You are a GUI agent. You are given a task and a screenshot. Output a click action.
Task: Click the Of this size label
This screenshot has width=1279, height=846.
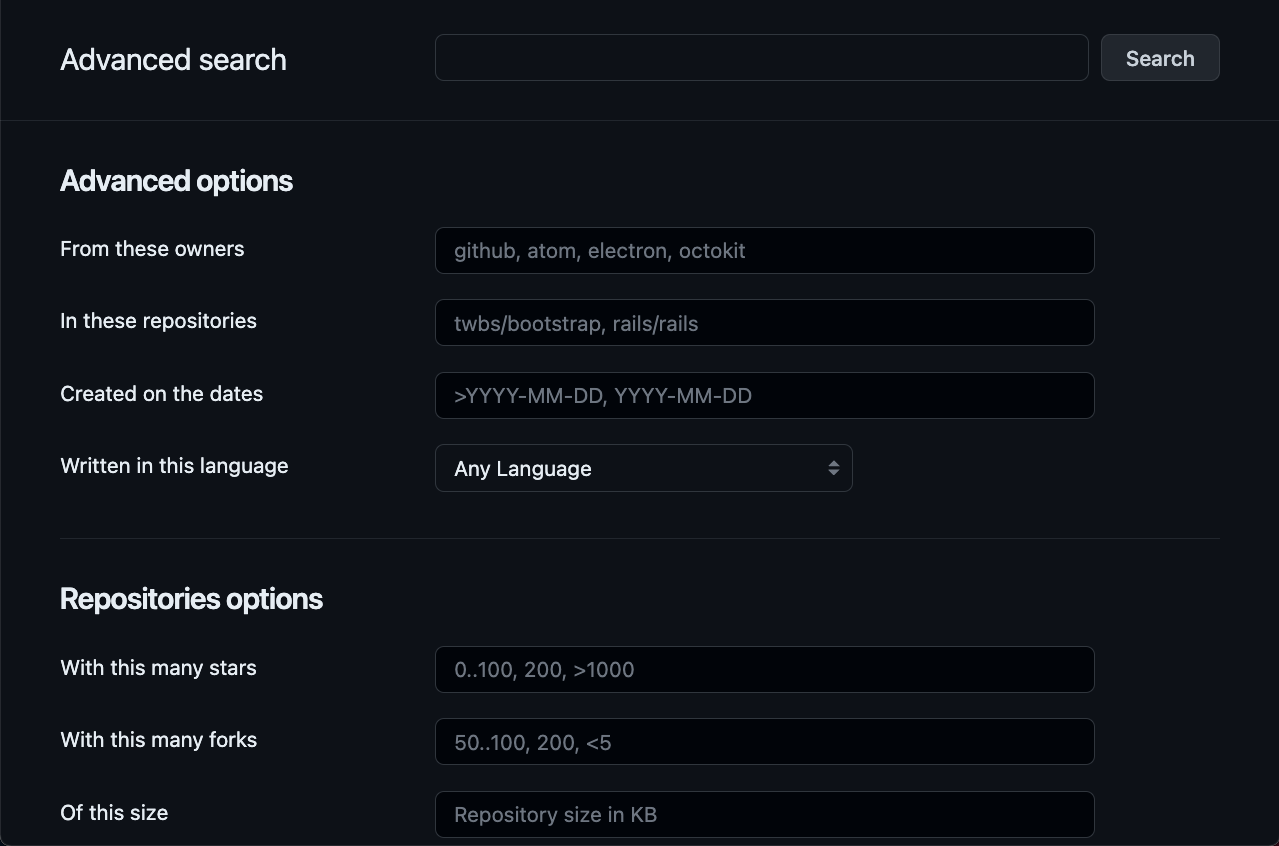[113, 812]
